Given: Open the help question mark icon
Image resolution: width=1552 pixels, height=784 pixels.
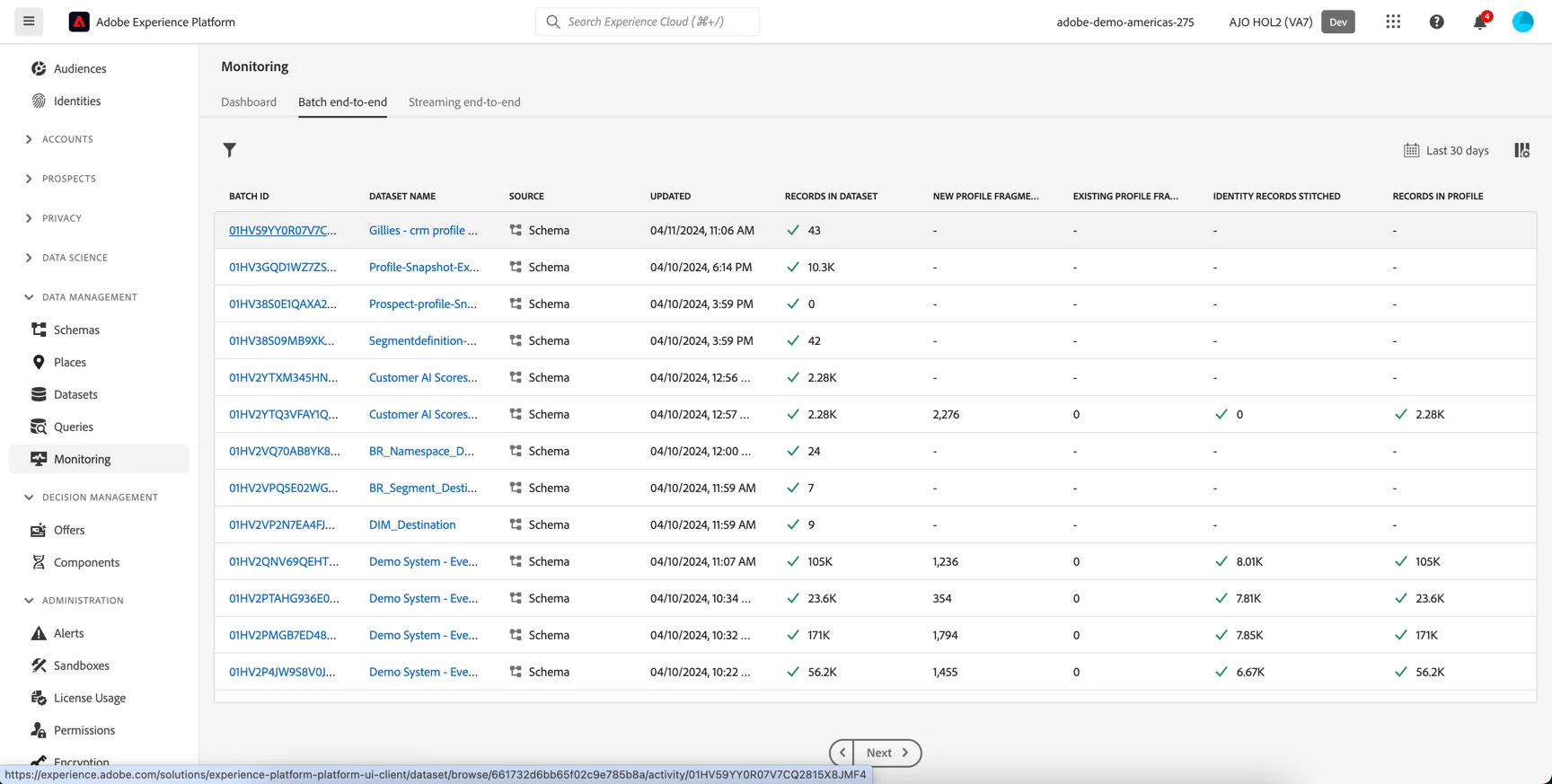Looking at the screenshot, I should (1437, 22).
